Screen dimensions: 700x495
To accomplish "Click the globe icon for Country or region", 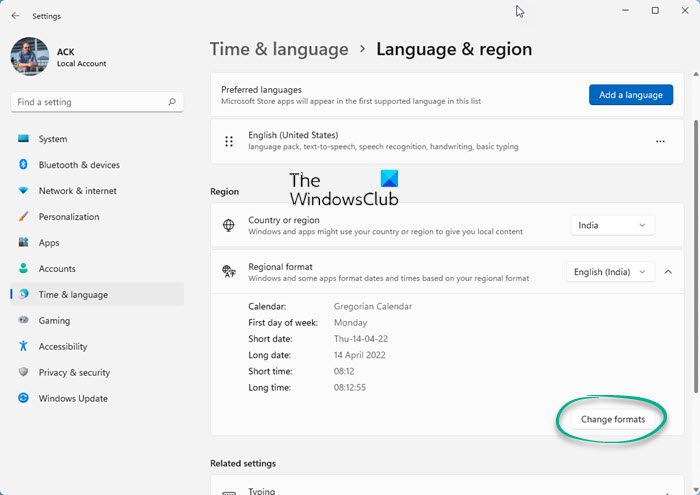I will tap(228, 225).
